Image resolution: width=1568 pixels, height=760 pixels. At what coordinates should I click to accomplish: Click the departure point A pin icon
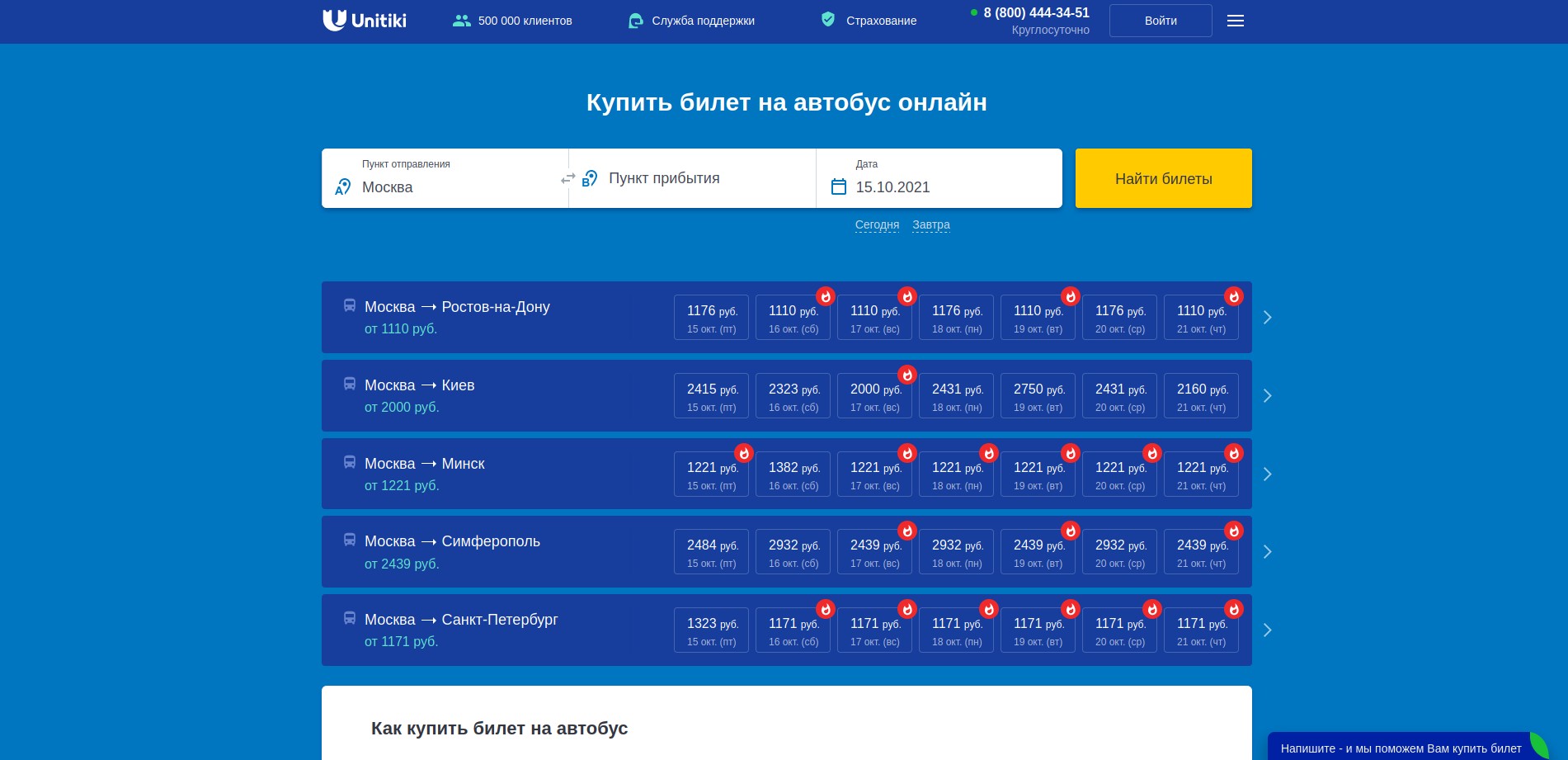[343, 187]
